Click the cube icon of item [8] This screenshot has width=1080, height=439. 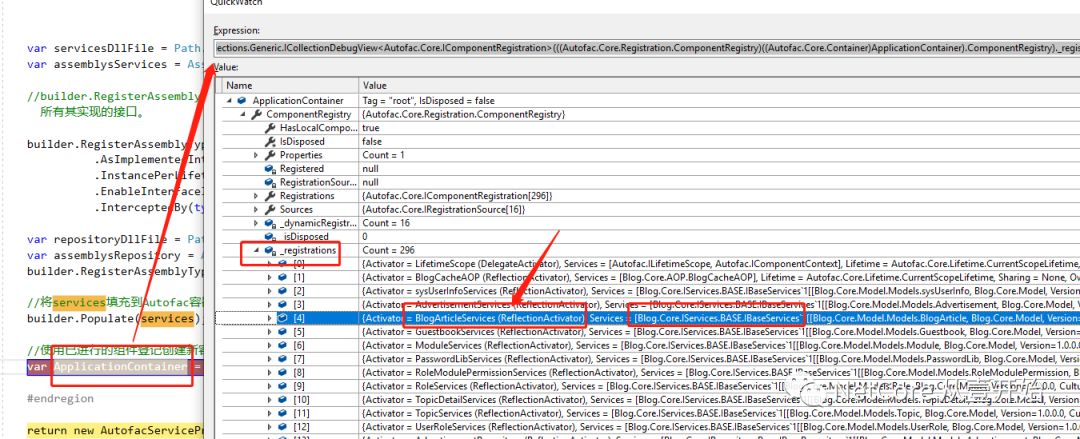tap(282, 372)
